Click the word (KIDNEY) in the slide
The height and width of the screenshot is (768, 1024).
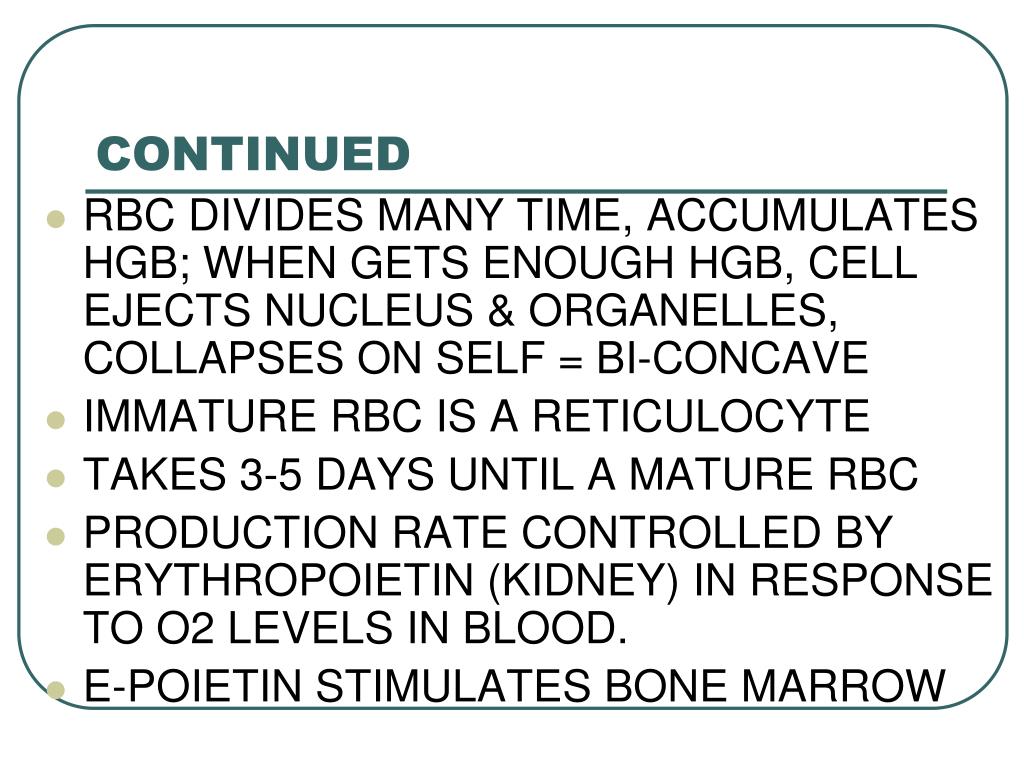584,581
